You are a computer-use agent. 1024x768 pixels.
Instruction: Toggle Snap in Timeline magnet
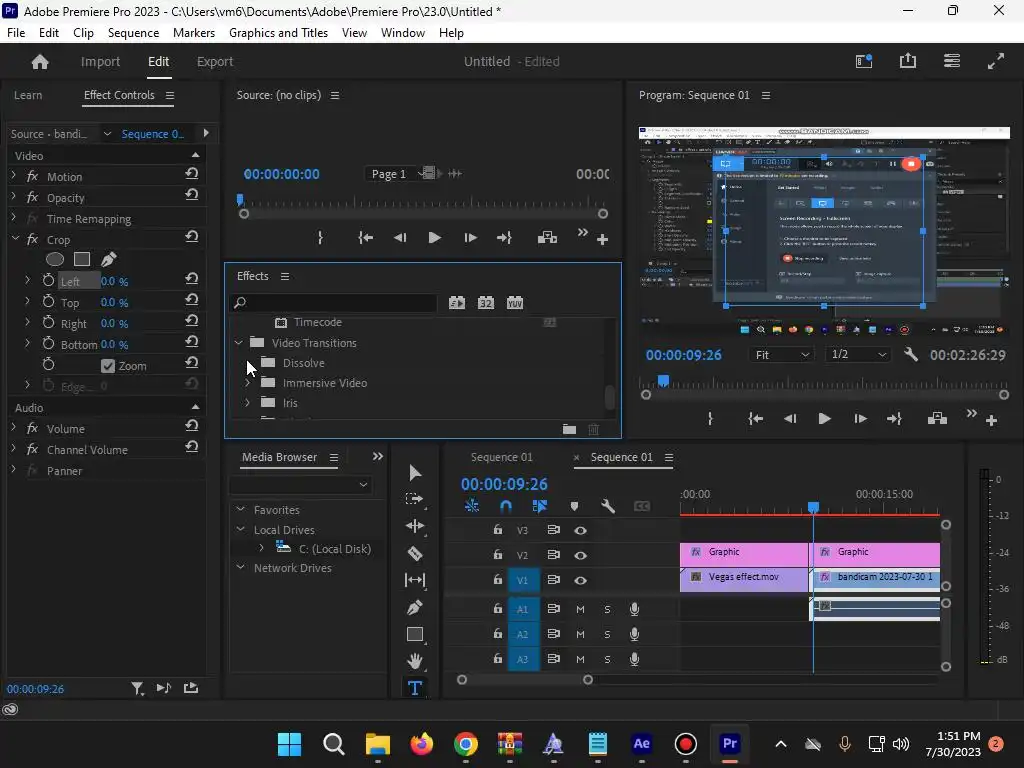[x=505, y=506]
